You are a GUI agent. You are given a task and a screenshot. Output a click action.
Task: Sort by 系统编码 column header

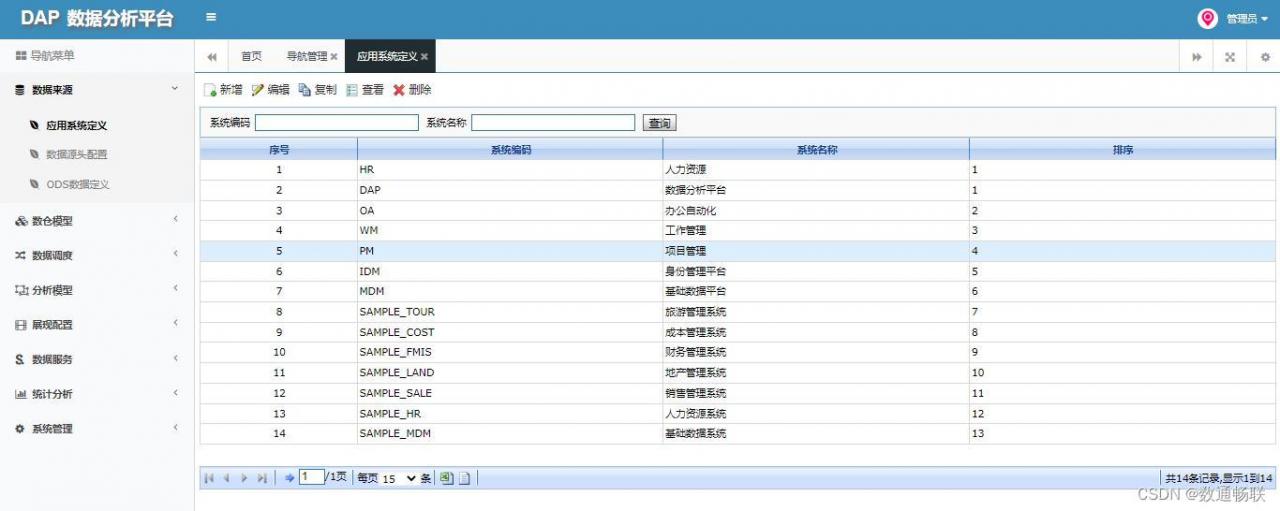(510, 149)
